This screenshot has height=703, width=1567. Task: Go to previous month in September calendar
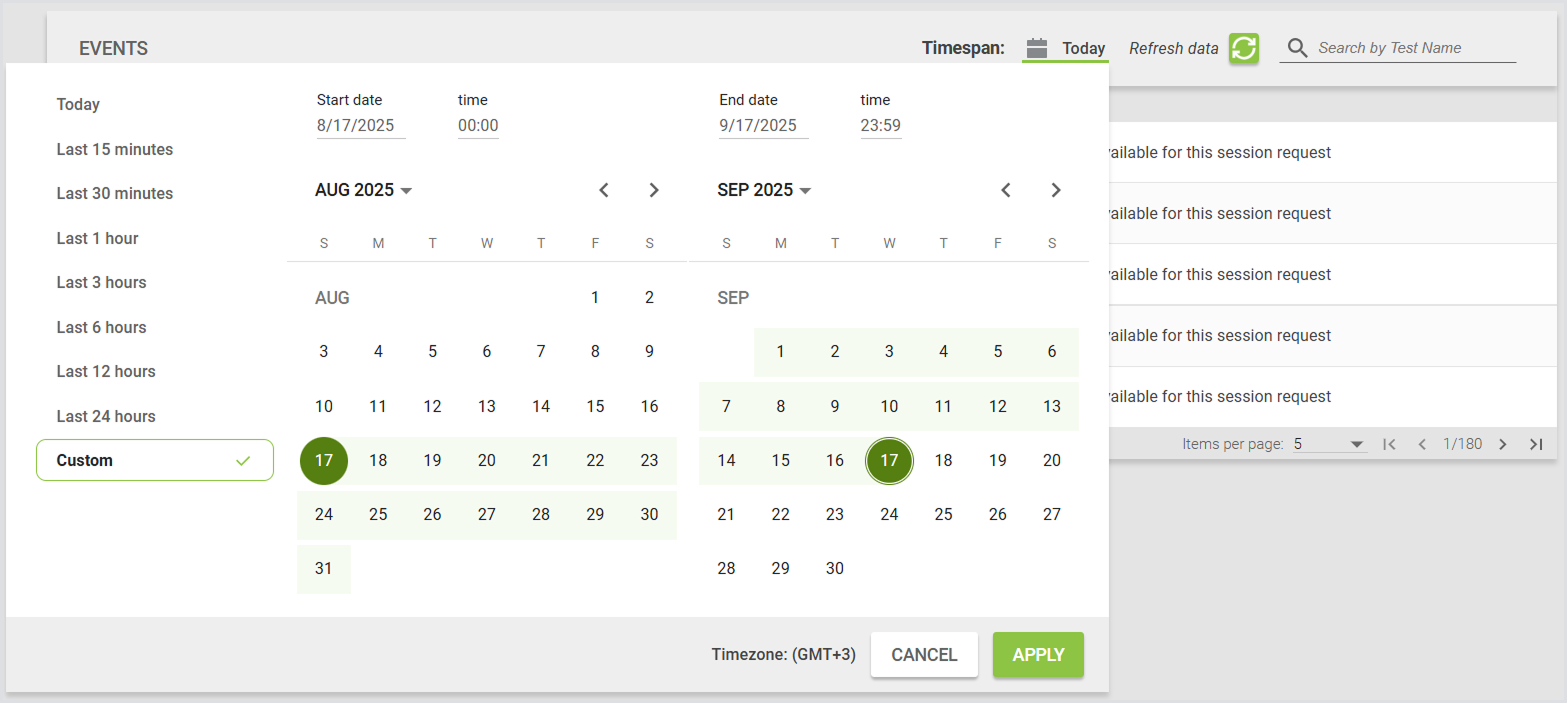[1006, 190]
